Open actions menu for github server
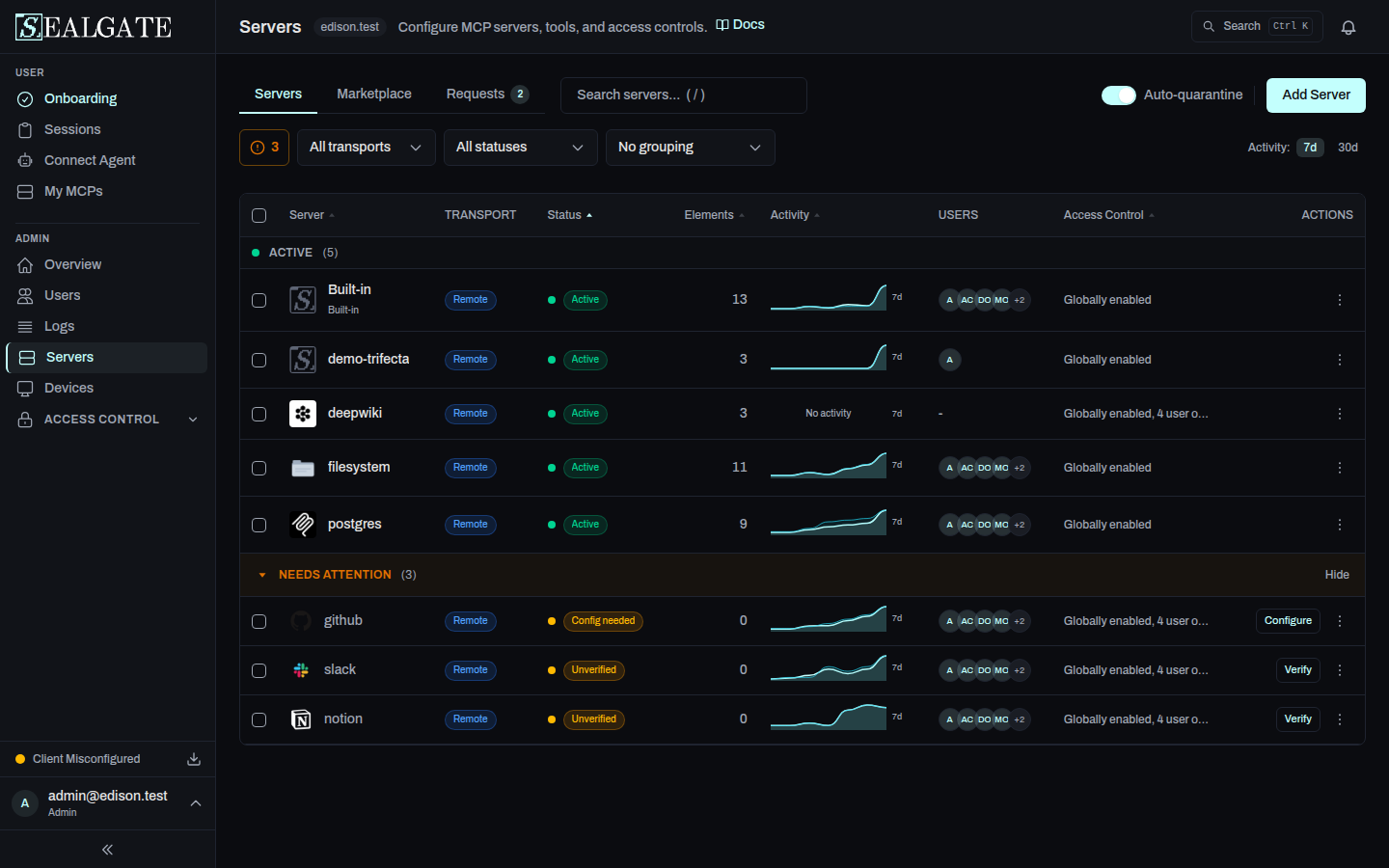This screenshot has width=1389, height=868. (x=1340, y=621)
